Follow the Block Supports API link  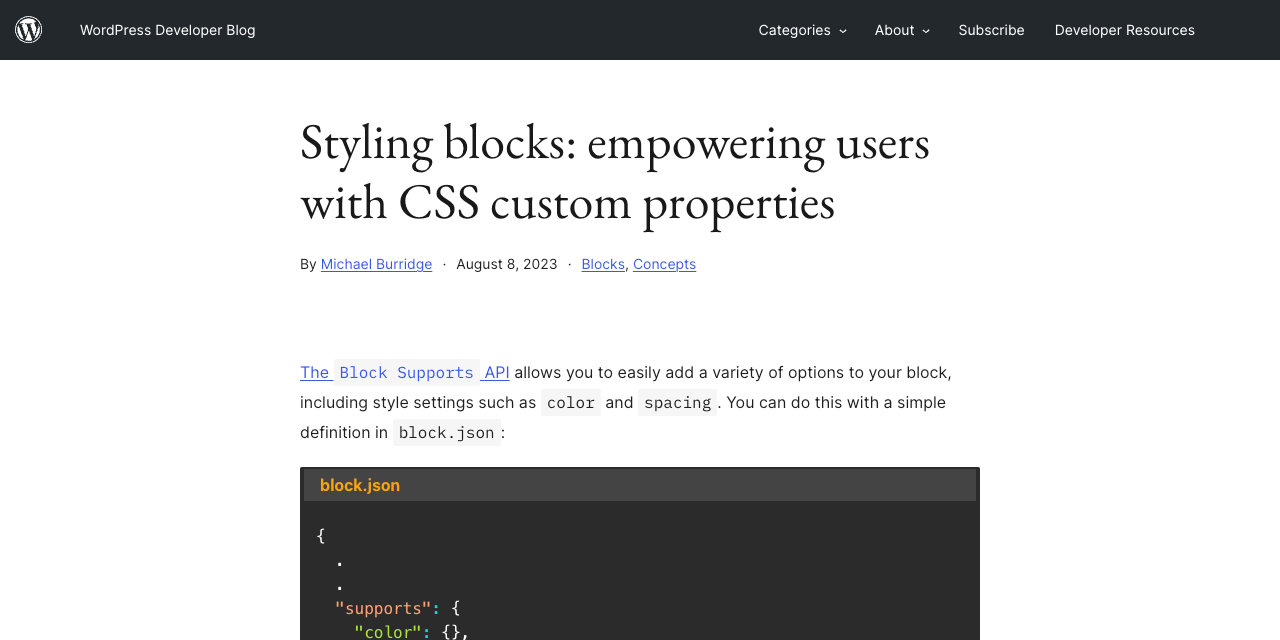pos(405,372)
